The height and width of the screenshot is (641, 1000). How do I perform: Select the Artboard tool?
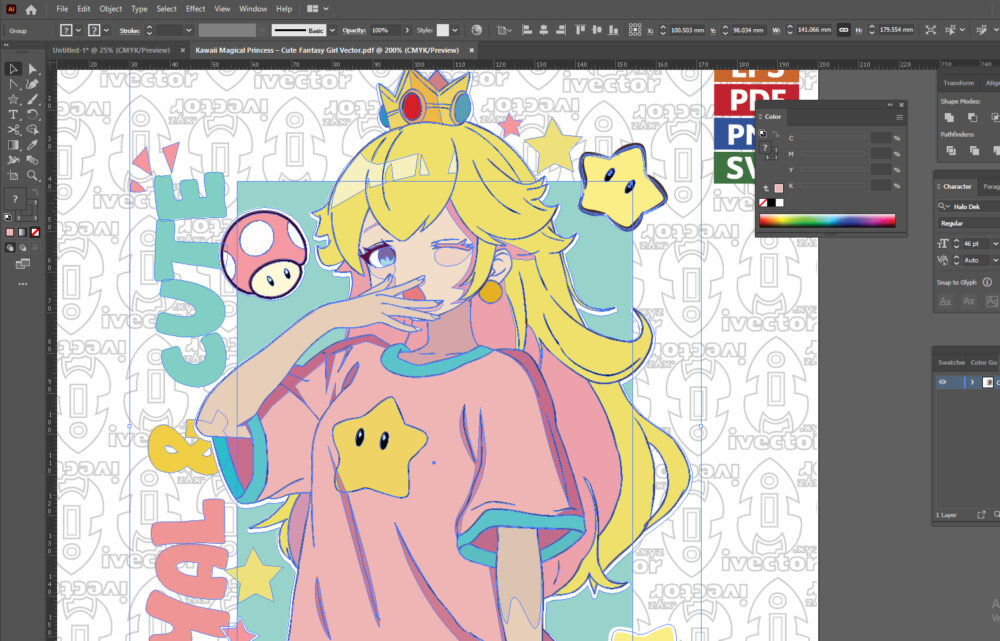tap(13, 175)
